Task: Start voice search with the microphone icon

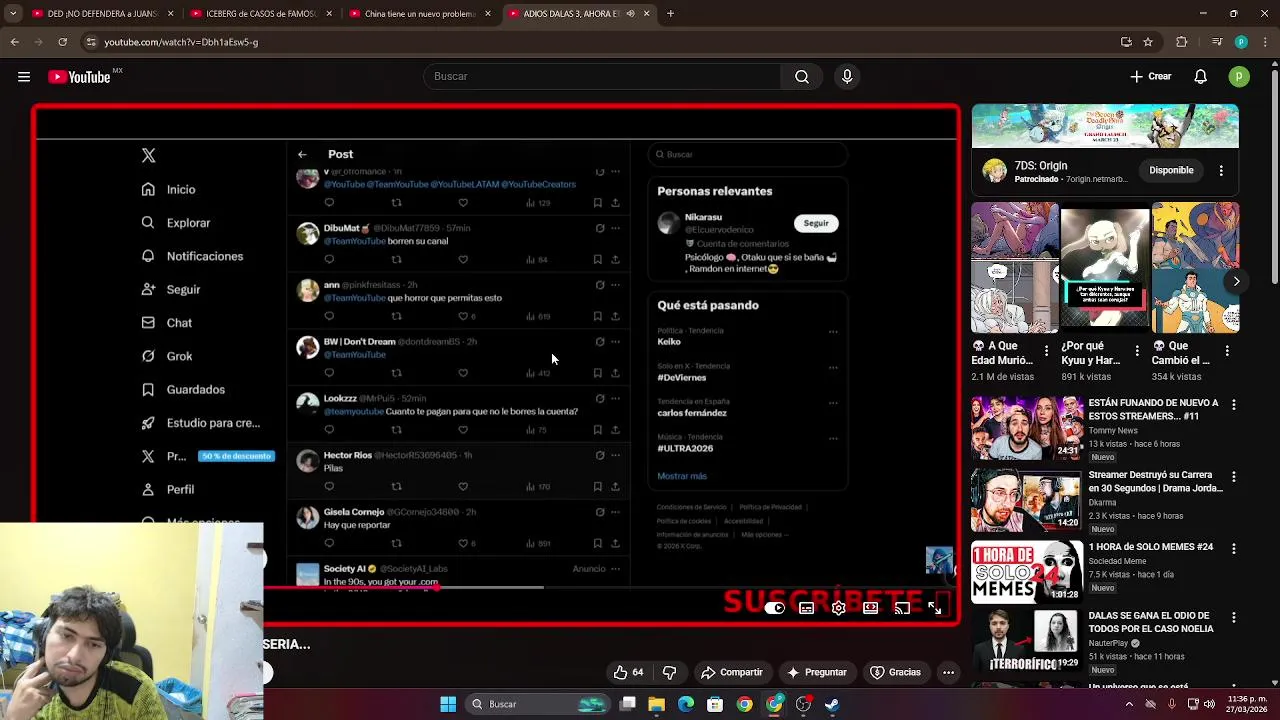Action: coord(847,77)
